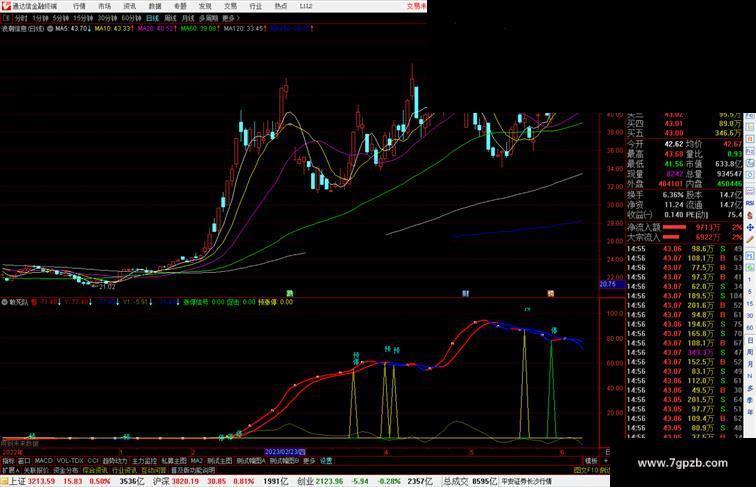Switch to 分时 period

click(21, 18)
